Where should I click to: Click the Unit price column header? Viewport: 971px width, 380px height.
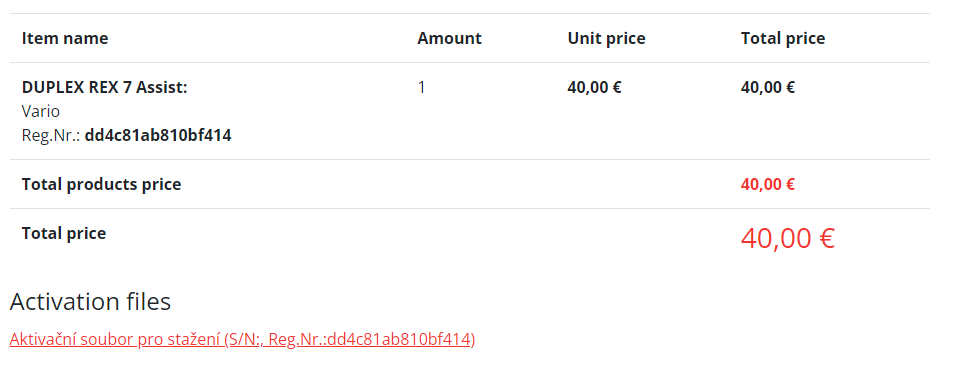click(606, 38)
